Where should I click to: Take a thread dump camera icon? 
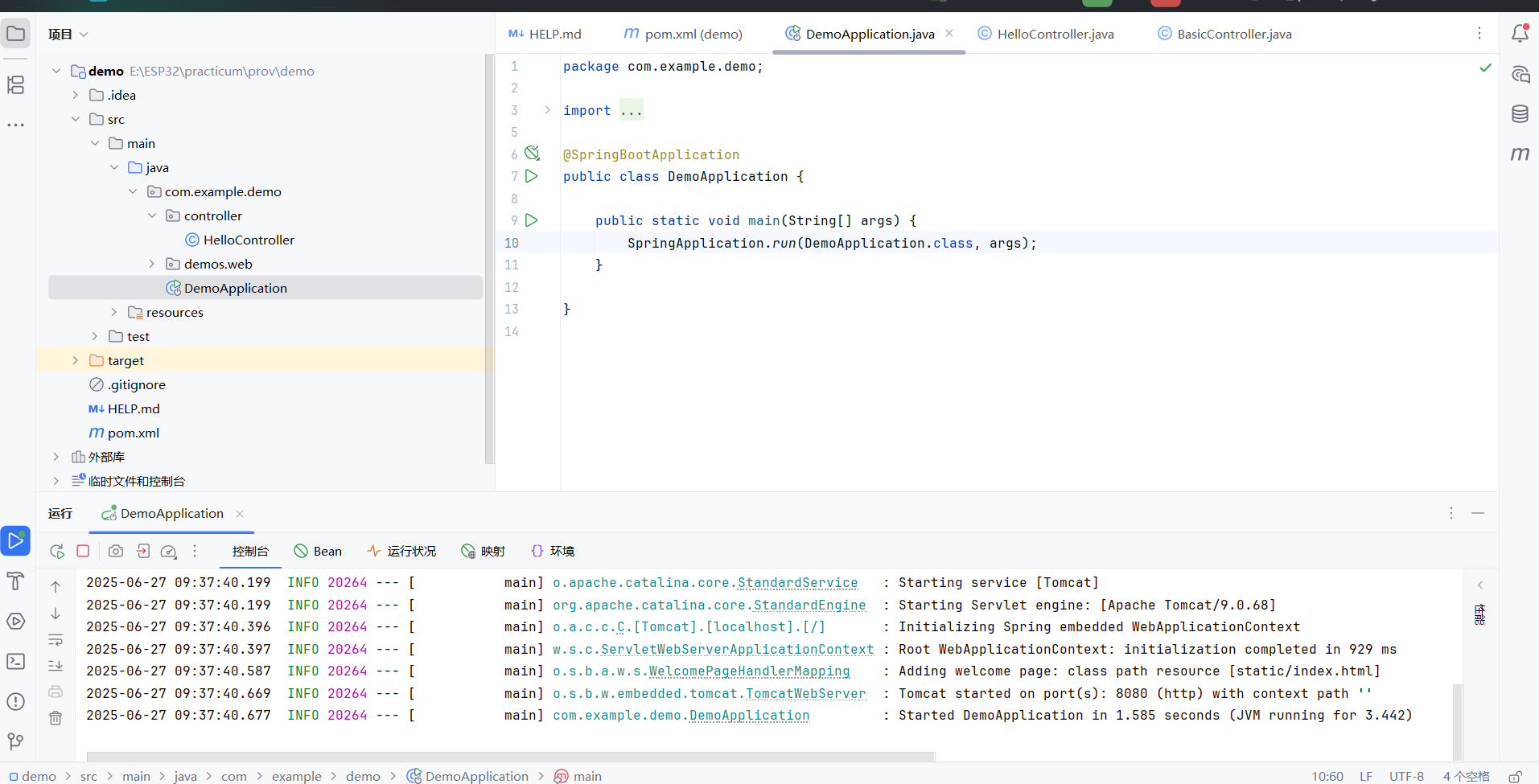point(116,551)
